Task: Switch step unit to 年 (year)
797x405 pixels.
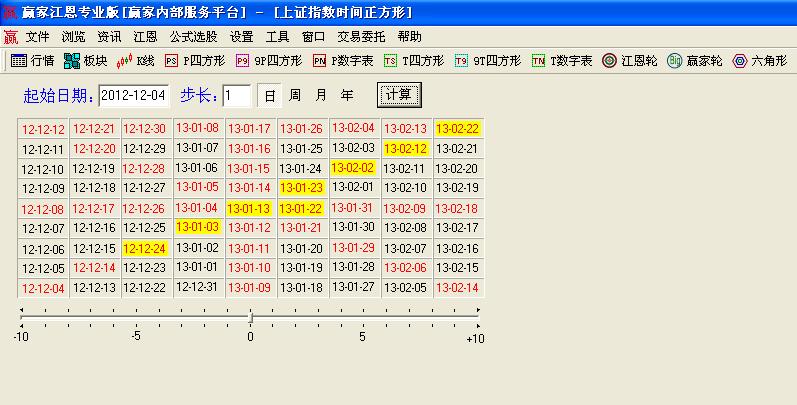Action: coord(347,96)
